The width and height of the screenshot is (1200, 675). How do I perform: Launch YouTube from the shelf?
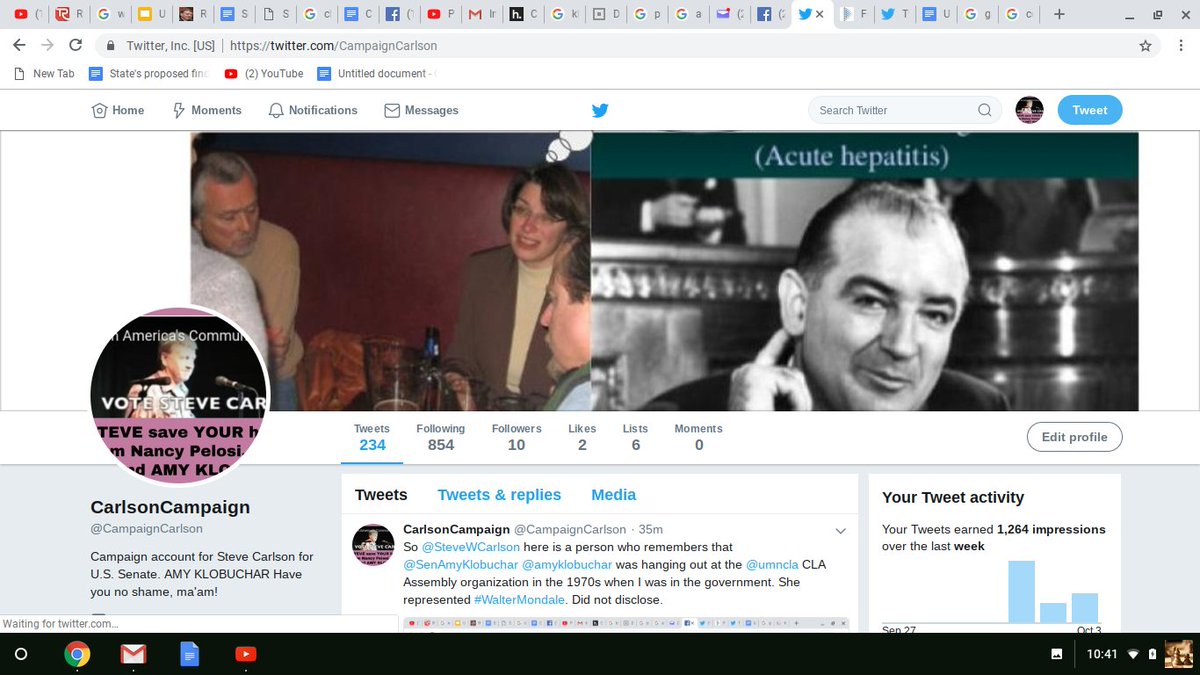coord(245,654)
